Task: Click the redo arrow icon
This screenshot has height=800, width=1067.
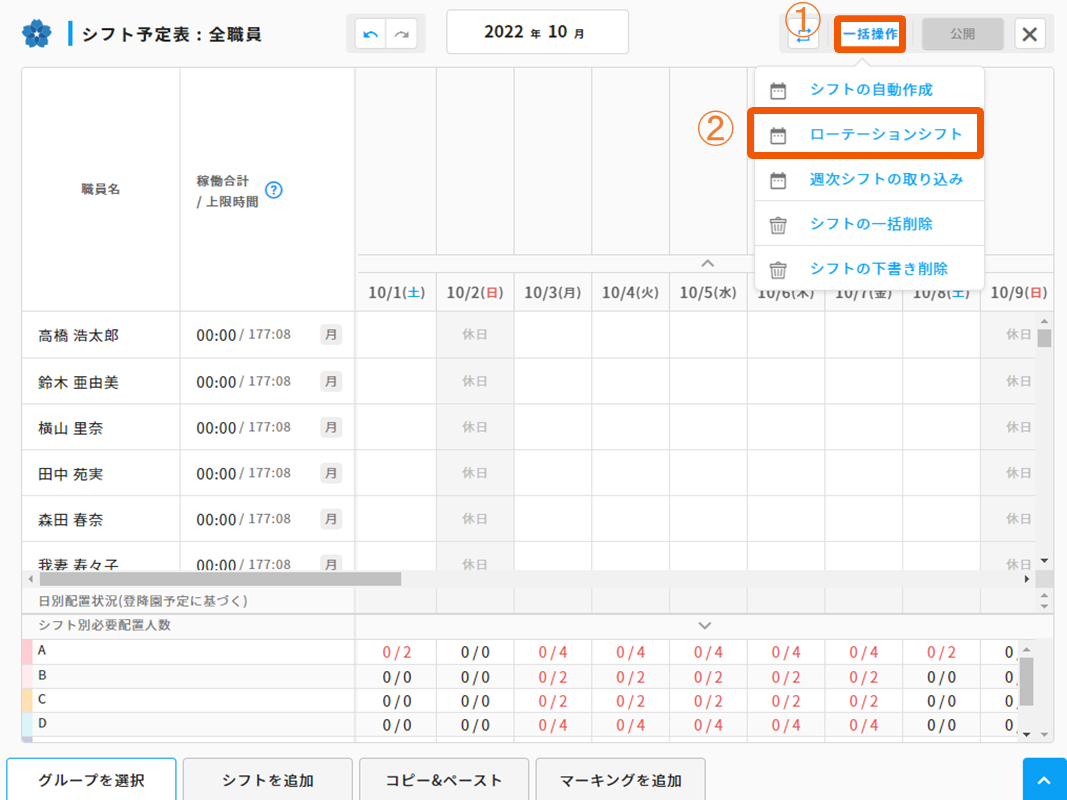Action: pyautogui.click(x=402, y=34)
